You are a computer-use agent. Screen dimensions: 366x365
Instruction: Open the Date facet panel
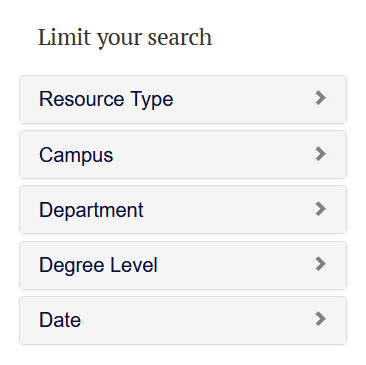[x=183, y=320]
